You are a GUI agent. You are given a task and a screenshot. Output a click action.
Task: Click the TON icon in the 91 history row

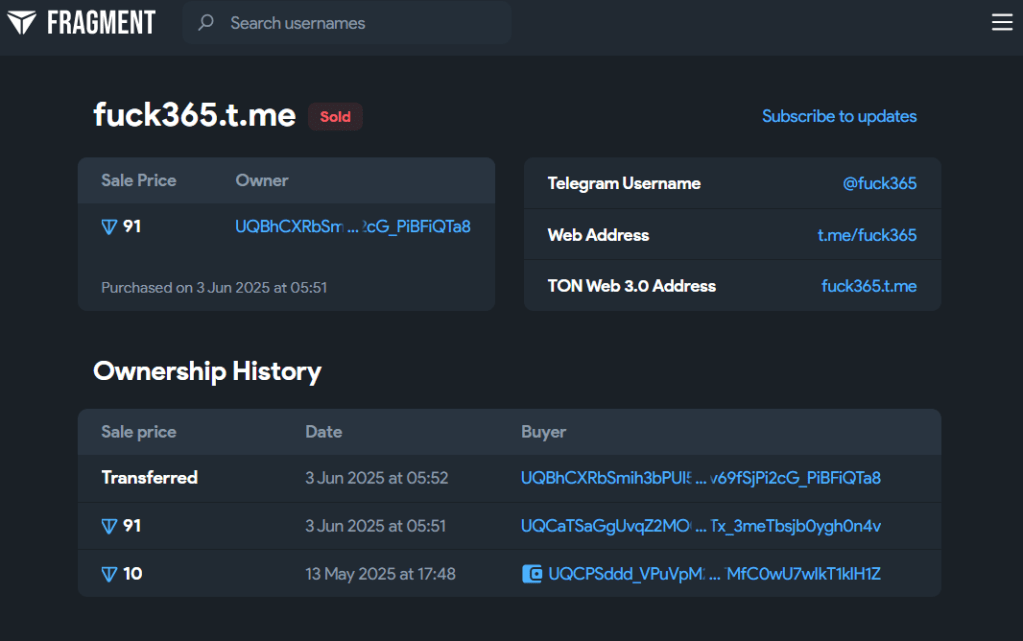(x=109, y=526)
